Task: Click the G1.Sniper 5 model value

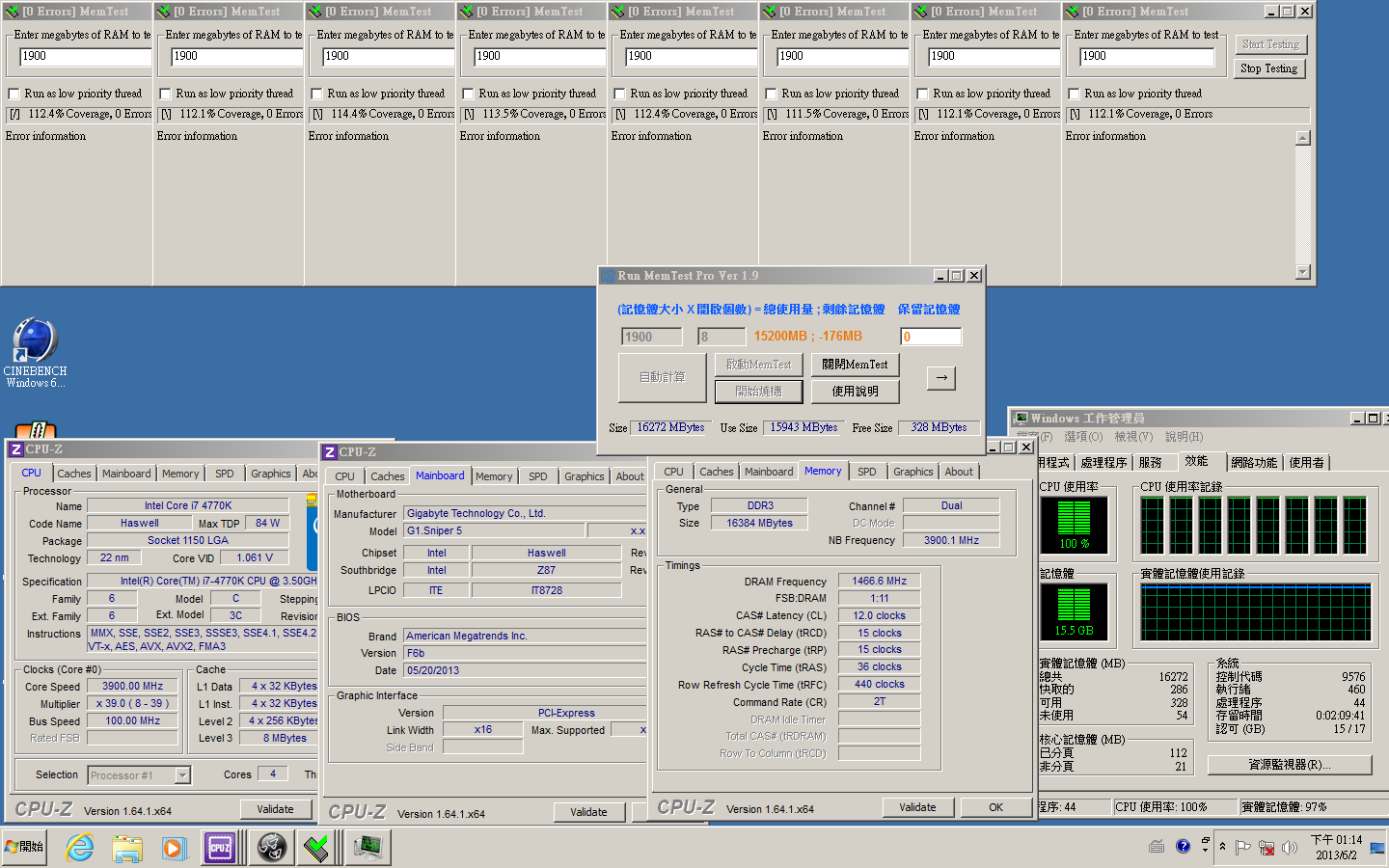Action: (495, 530)
